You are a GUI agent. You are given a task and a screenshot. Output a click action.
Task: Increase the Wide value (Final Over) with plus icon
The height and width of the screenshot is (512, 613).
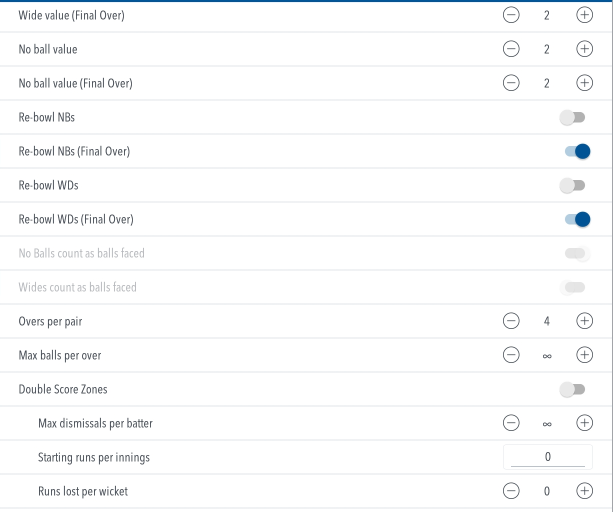pyautogui.click(x=584, y=15)
